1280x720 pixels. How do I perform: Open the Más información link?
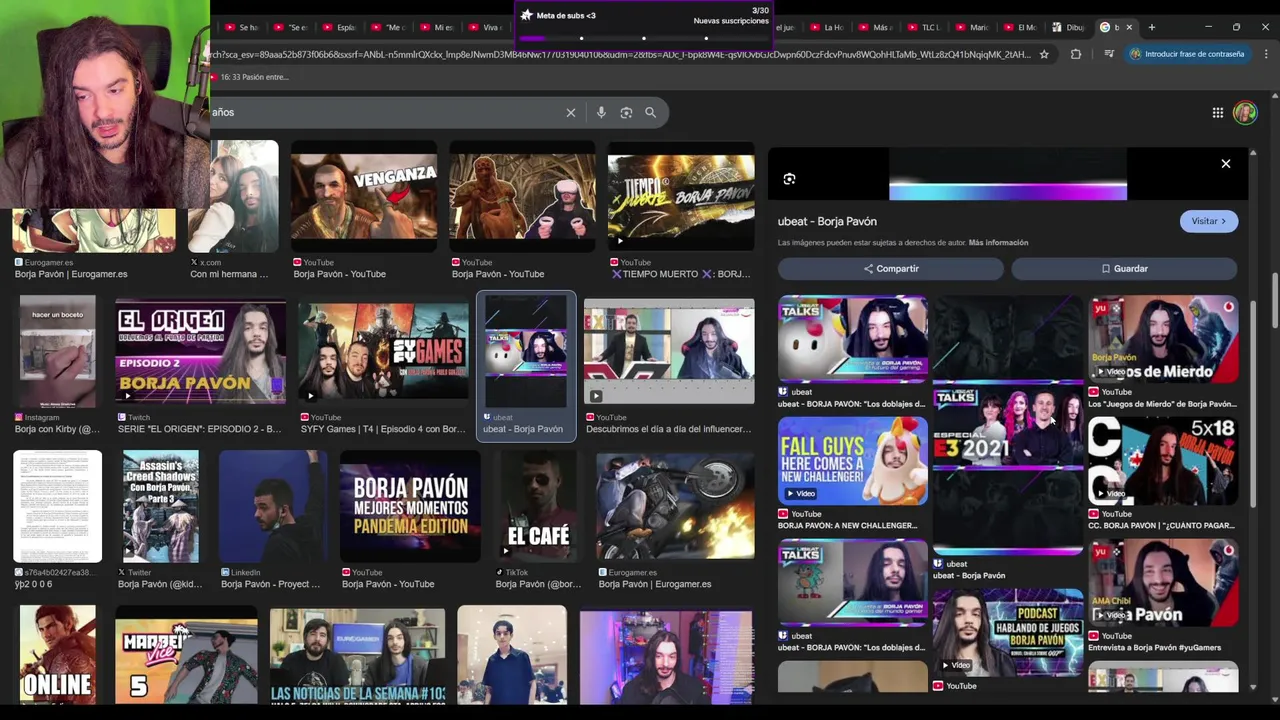(998, 243)
